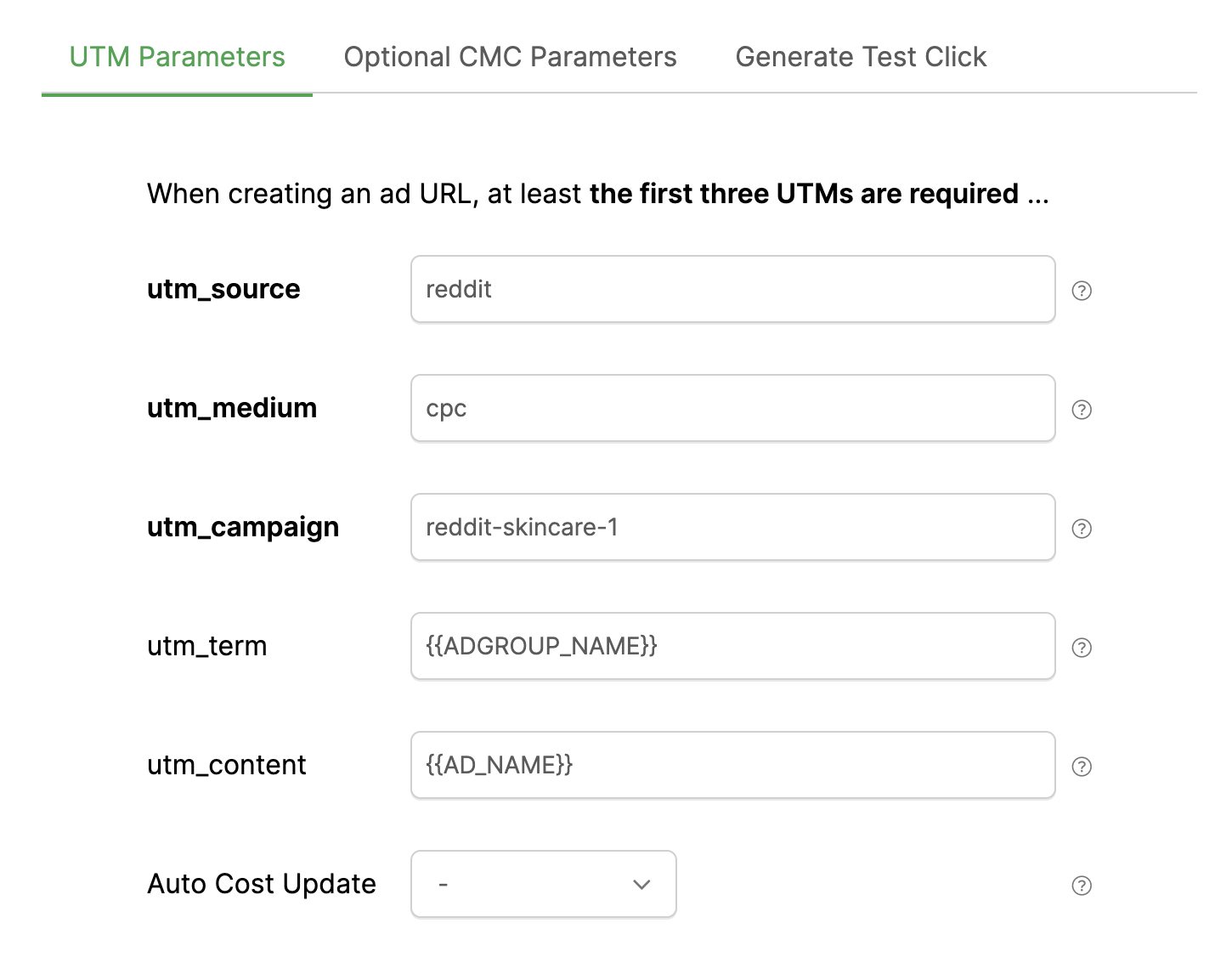This screenshot has width=1232, height=974.
Task: Open the Generate Test Click tab
Action: pyautogui.click(x=861, y=57)
